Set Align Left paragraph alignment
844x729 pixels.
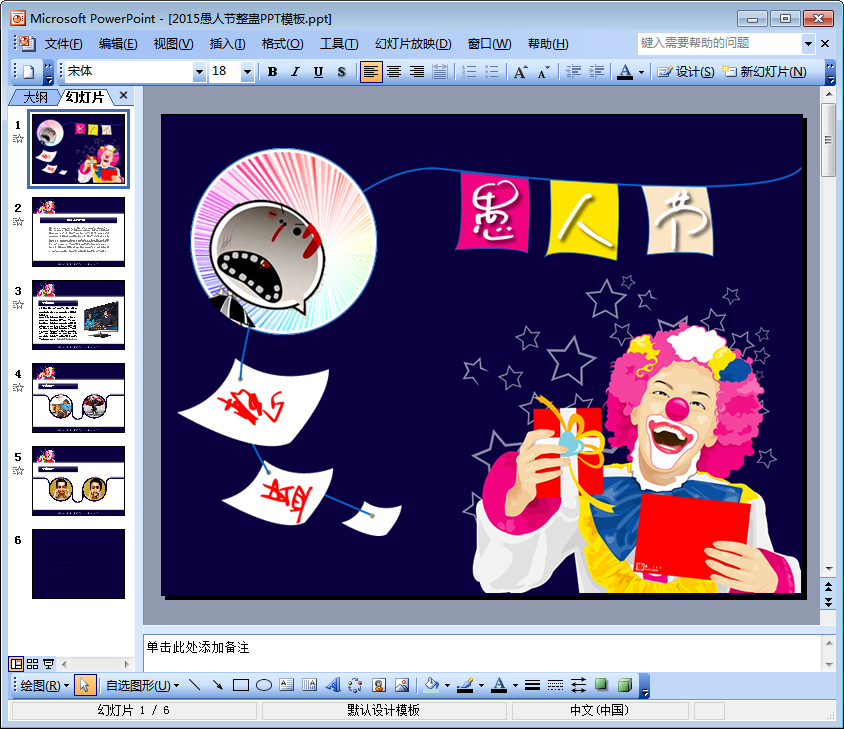(x=371, y=72)
